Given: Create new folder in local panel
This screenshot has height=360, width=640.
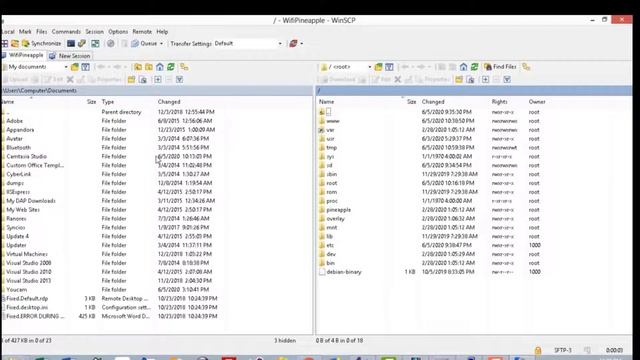Looking at the screenshot, I should [131, 80].
